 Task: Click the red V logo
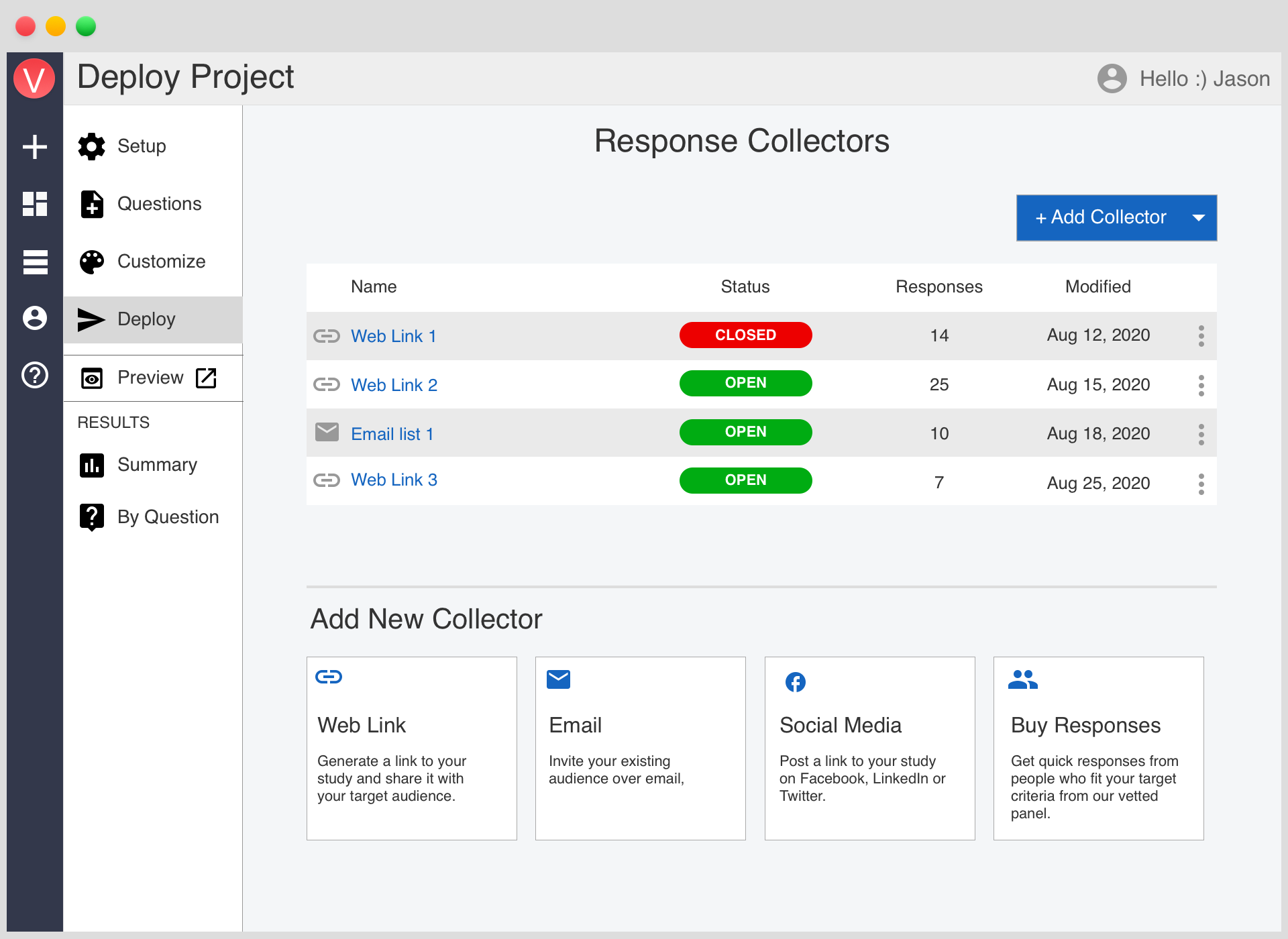(34, 78)
